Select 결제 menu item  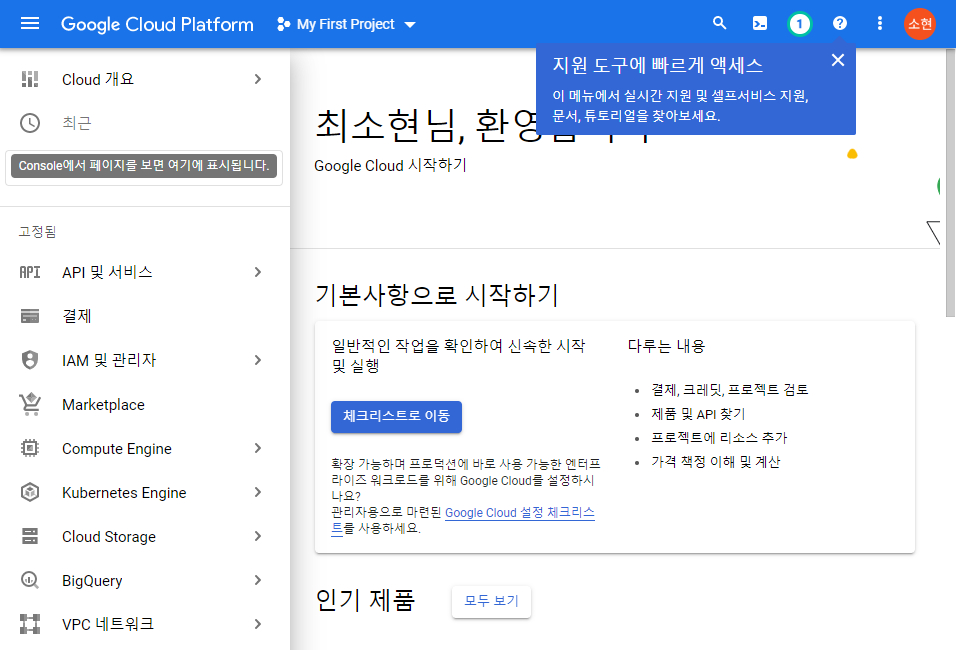pos(144,316)
